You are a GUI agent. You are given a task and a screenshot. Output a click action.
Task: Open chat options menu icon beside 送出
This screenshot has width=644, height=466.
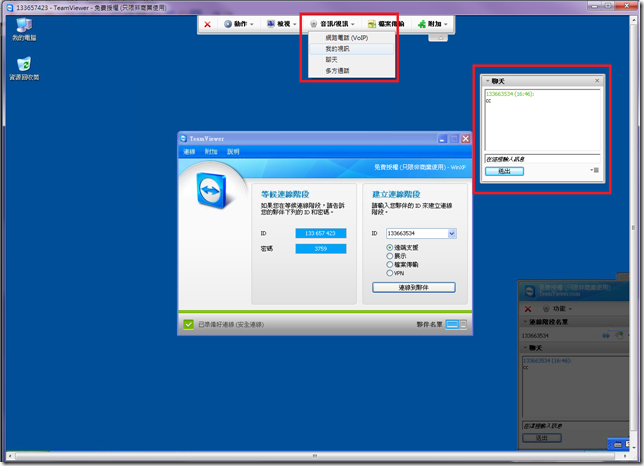[x=595, y=170]
